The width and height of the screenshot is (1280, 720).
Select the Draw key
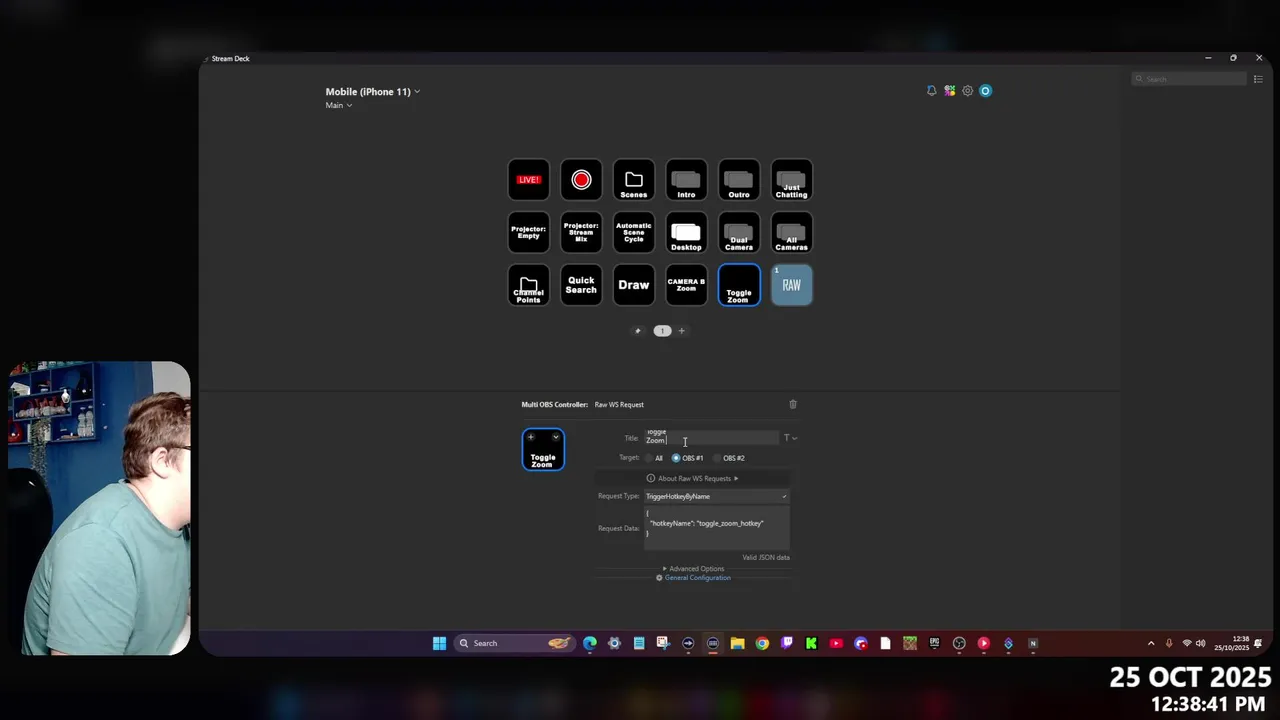[x=634, y=285]
